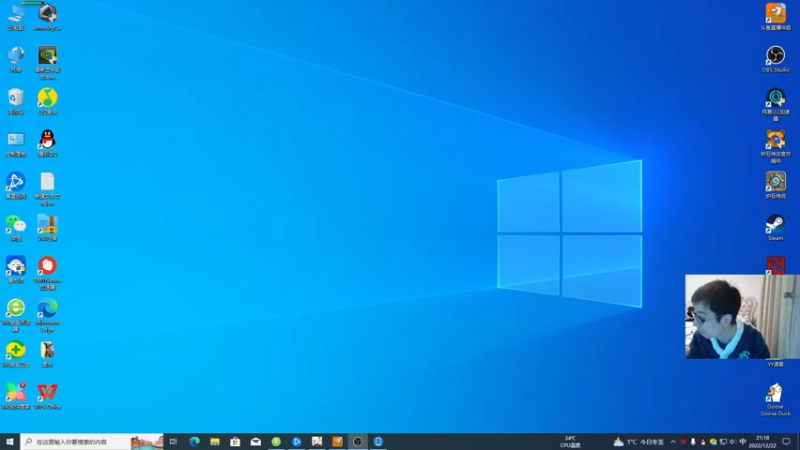
Task: Open the red GWYNews shortcut icon
Action: 47,273
